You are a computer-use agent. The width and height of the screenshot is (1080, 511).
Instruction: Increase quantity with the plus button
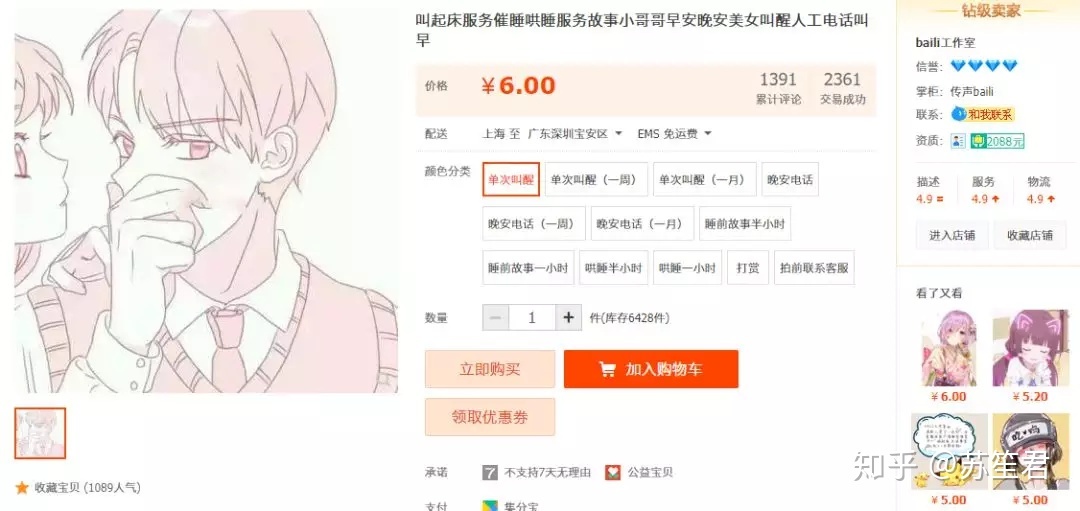tap(568, 317)
